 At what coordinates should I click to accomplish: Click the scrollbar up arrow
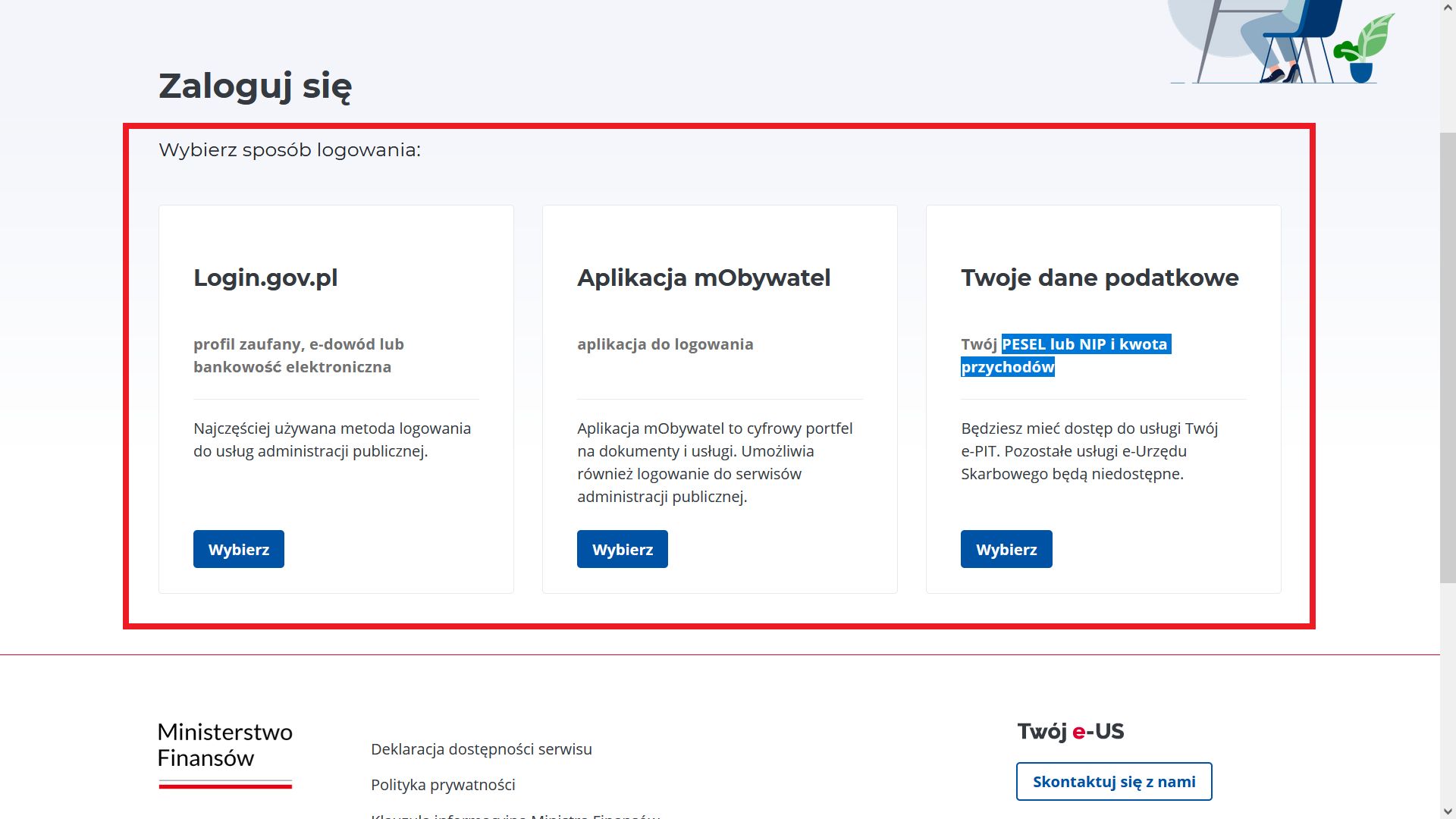click(1449, 6)
